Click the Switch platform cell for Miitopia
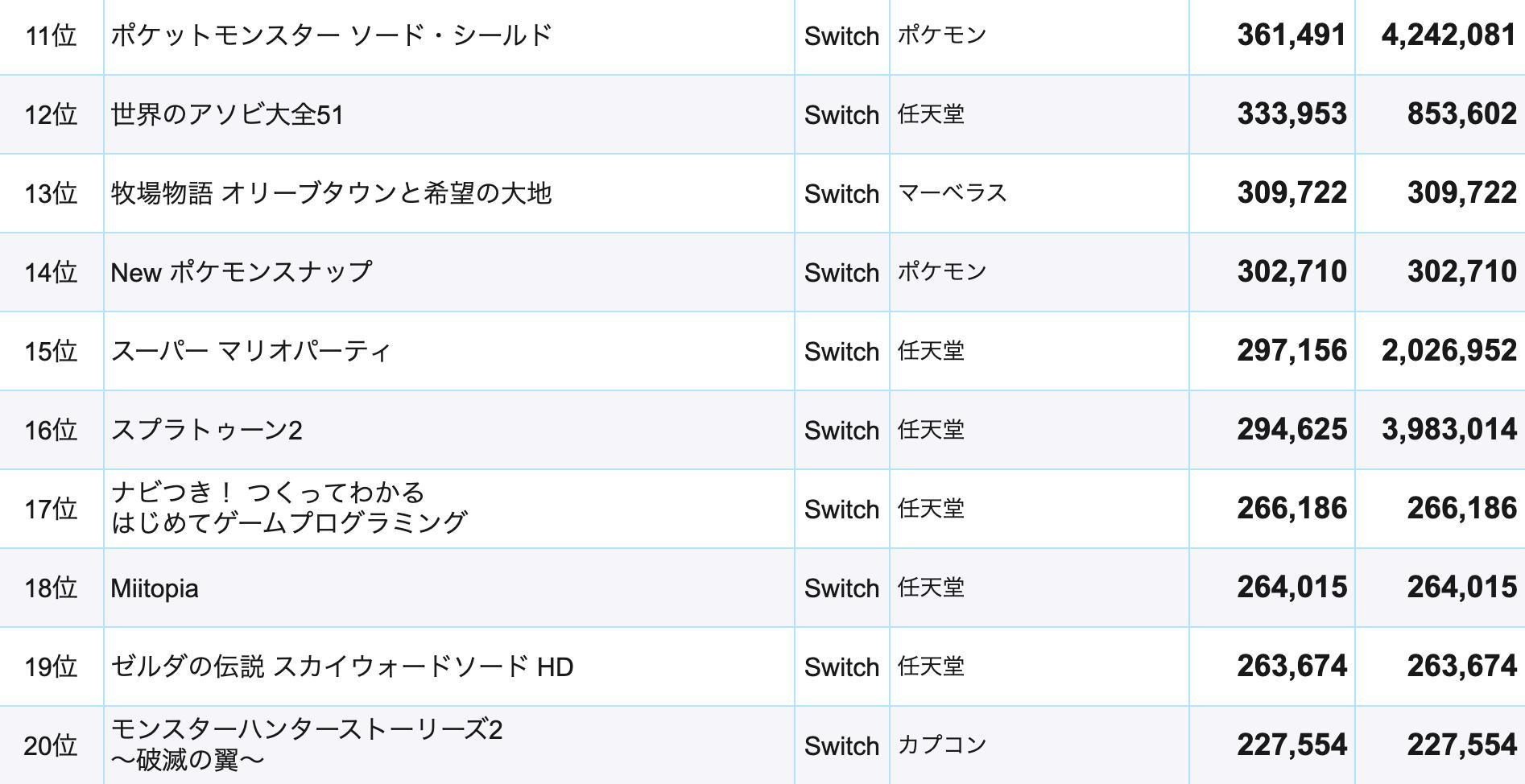The width and height of the screenshot is (1525, 784). click(841, 588)
